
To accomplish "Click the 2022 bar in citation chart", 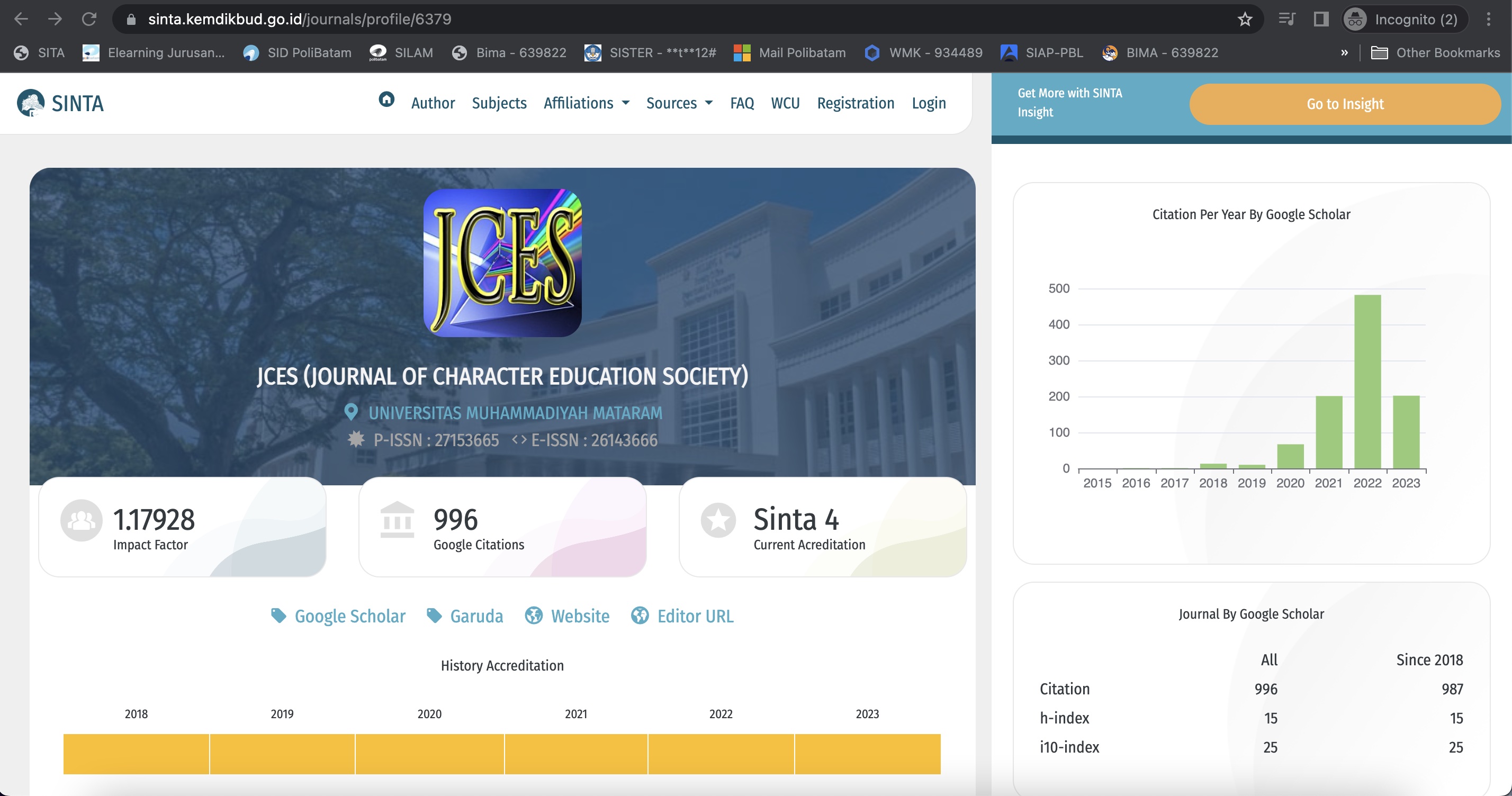I will click(1367, 381).
